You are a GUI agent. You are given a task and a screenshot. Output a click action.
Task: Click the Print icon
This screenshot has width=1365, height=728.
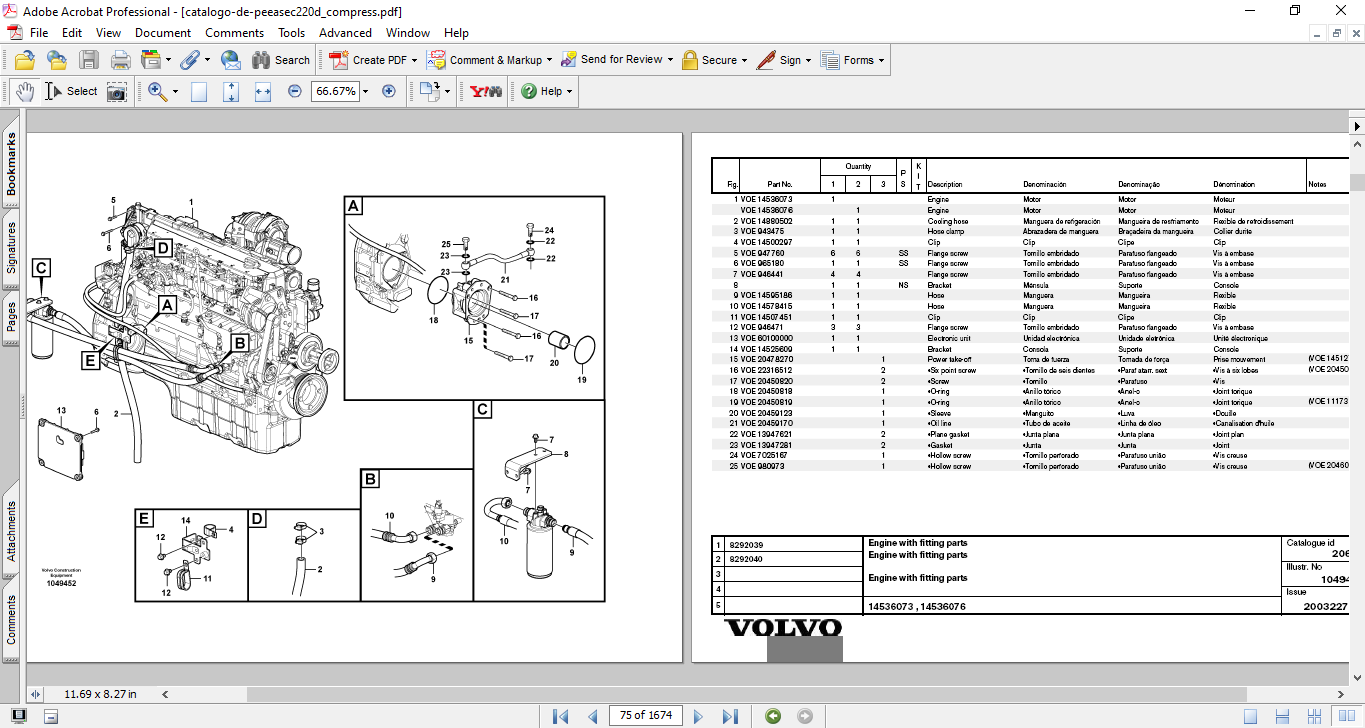pos(120,60)
